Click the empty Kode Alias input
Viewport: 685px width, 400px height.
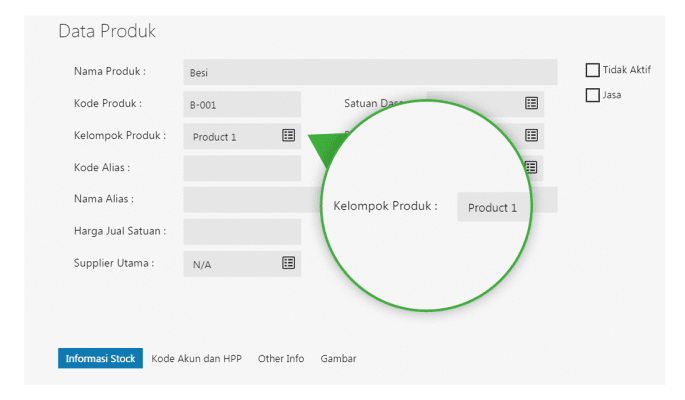[x=242, y=168]
